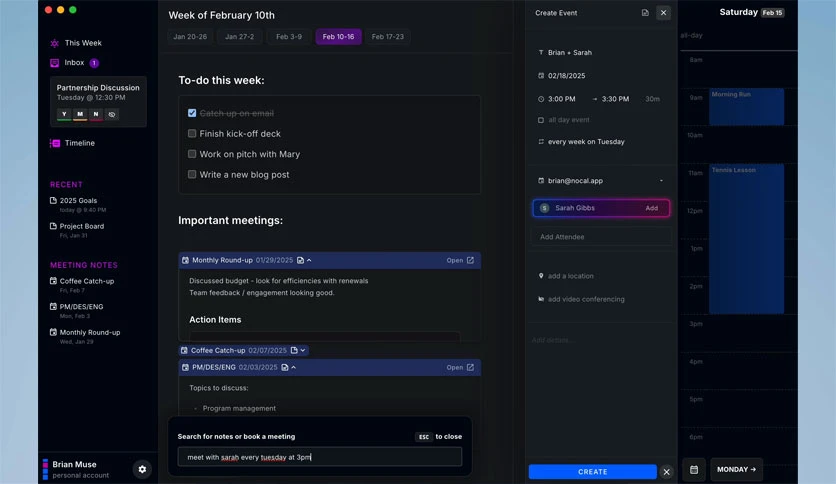Image resolution: width=836 pixels, height=484 pixels.
Task: Click Add next to Sarah Gibbs
Action: coord(652,208)
